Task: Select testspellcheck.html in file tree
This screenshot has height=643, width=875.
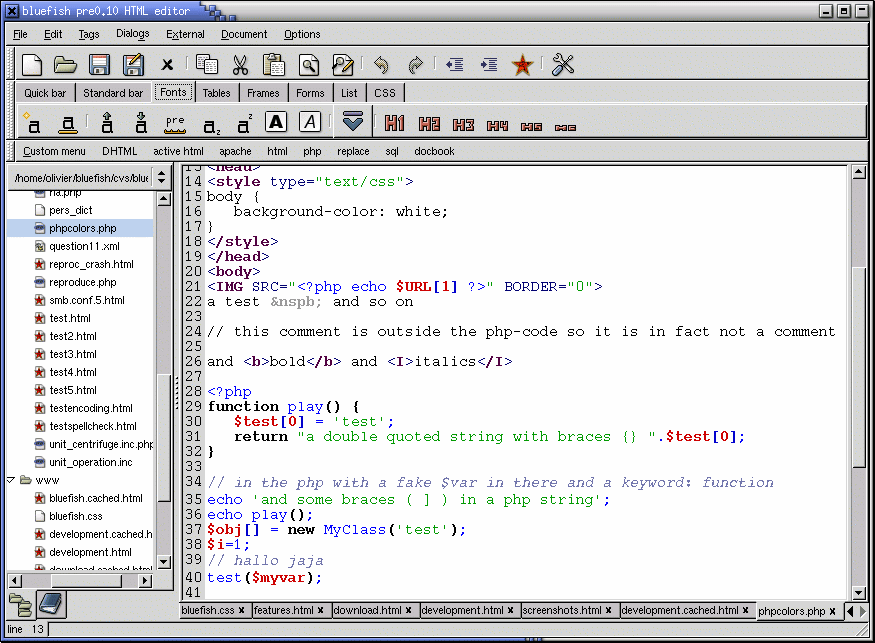Action: tap(93, 426)
